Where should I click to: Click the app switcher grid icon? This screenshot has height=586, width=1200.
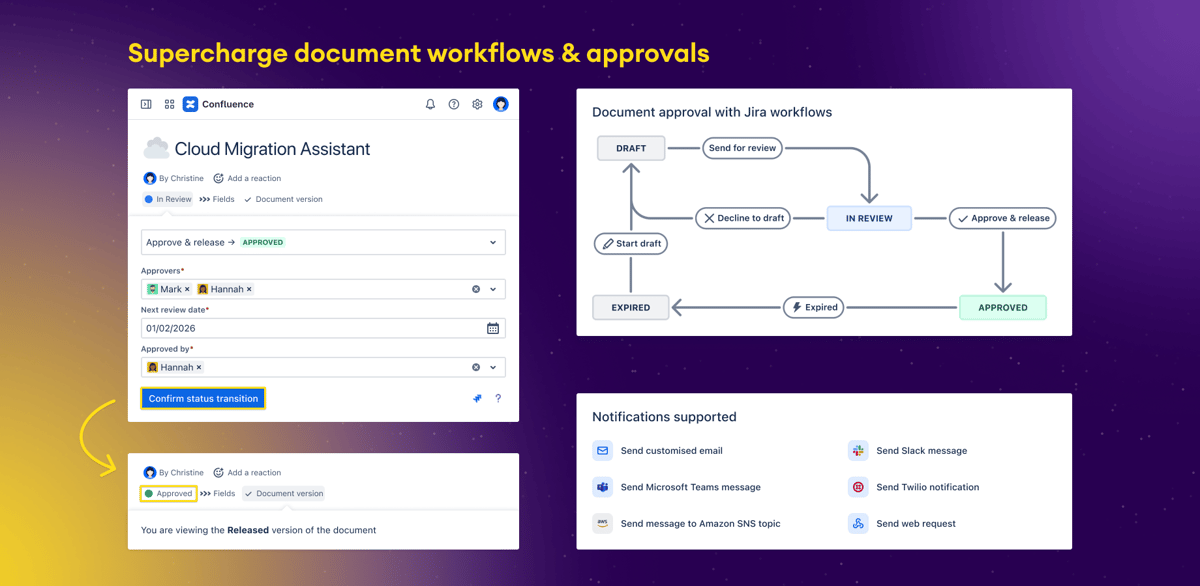(169, 104)
